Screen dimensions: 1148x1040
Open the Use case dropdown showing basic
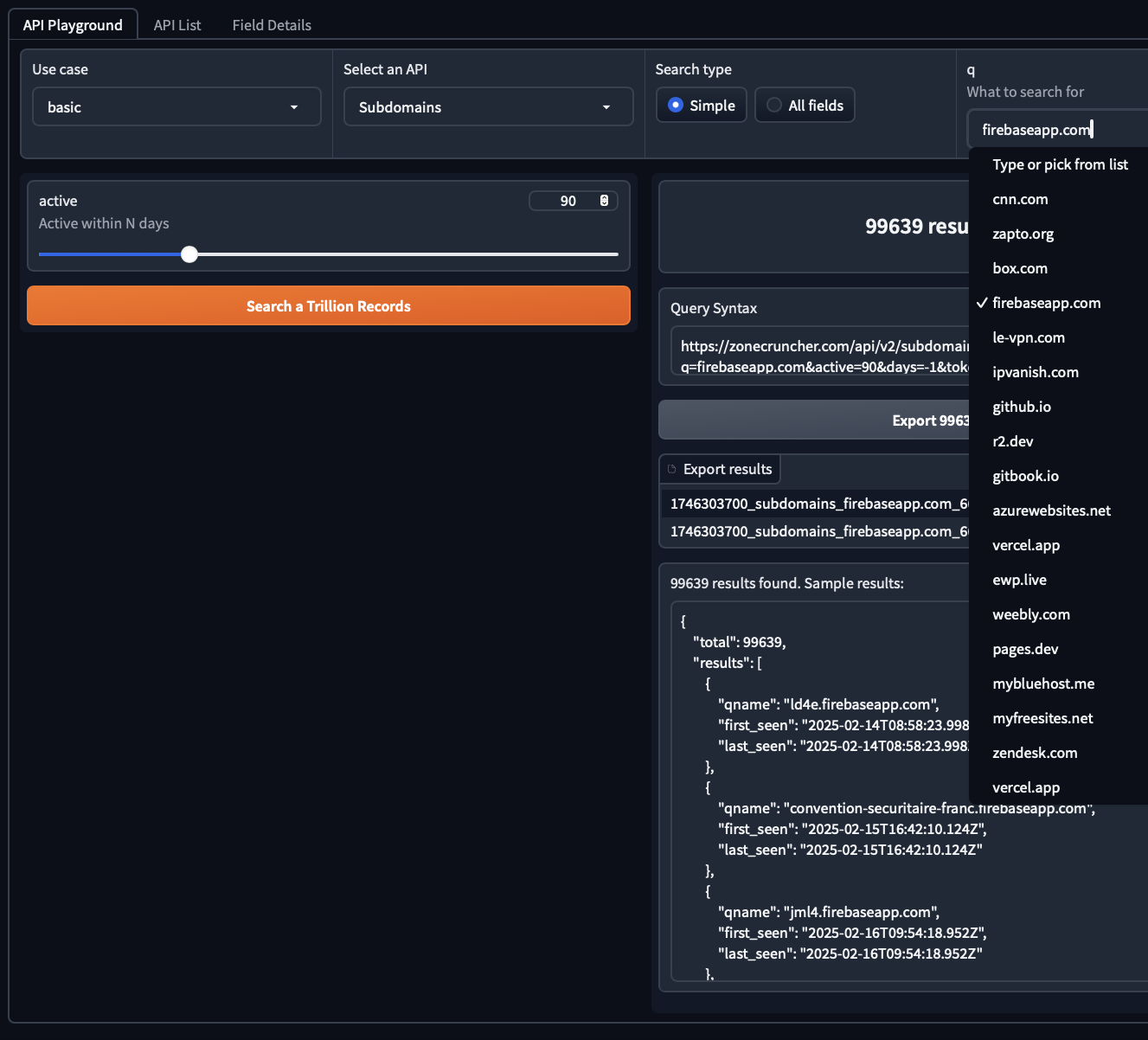[x=176, y=106]
